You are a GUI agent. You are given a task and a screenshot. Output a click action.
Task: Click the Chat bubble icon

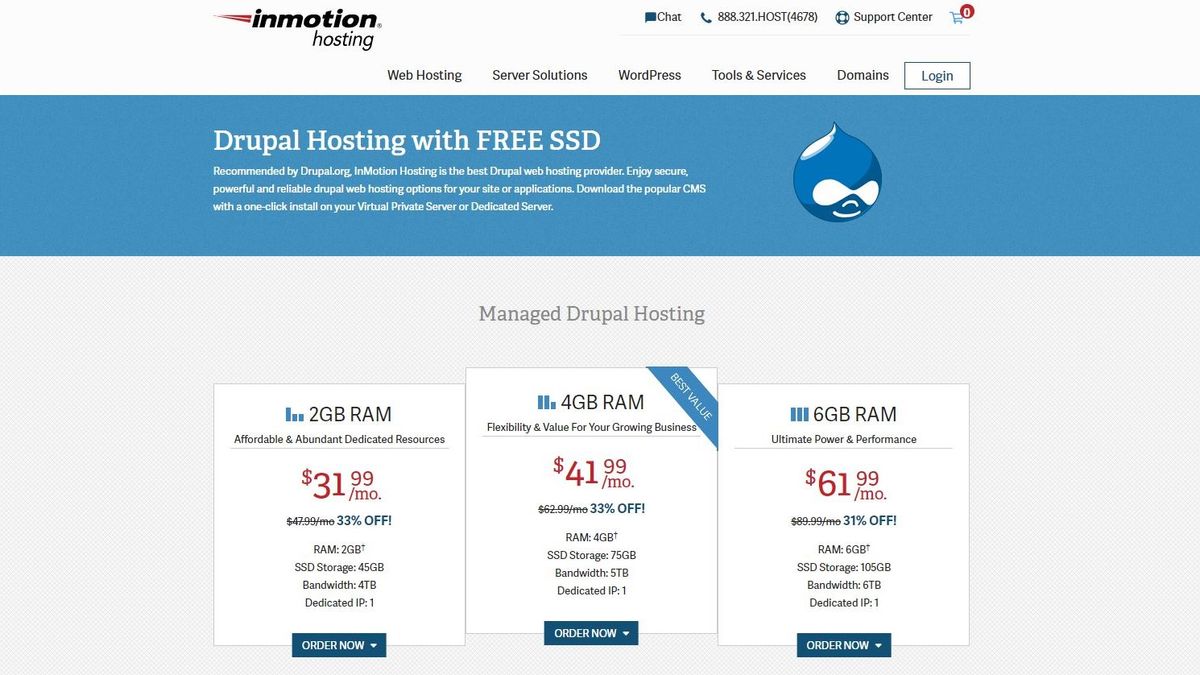click(650, 16)
